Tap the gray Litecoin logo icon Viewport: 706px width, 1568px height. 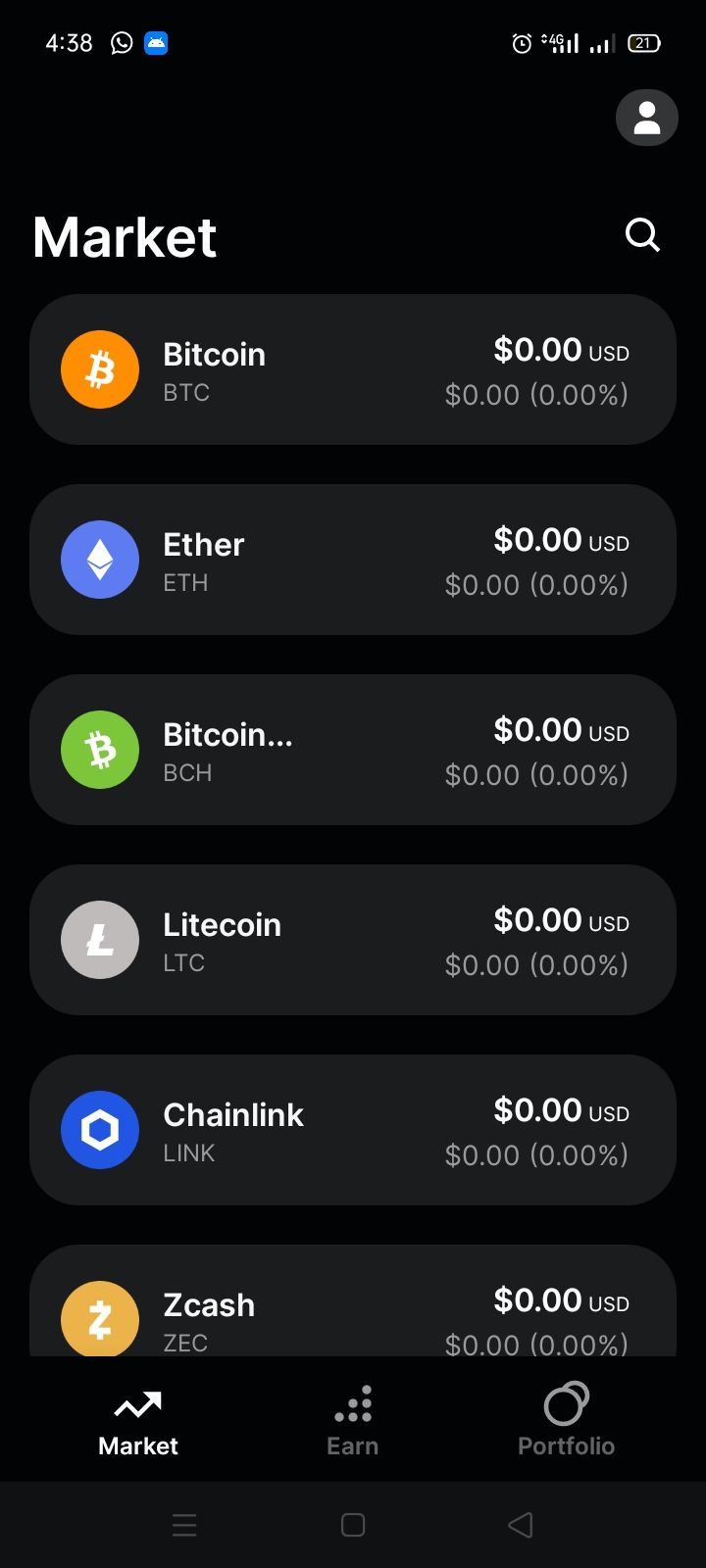click(100, 940)
